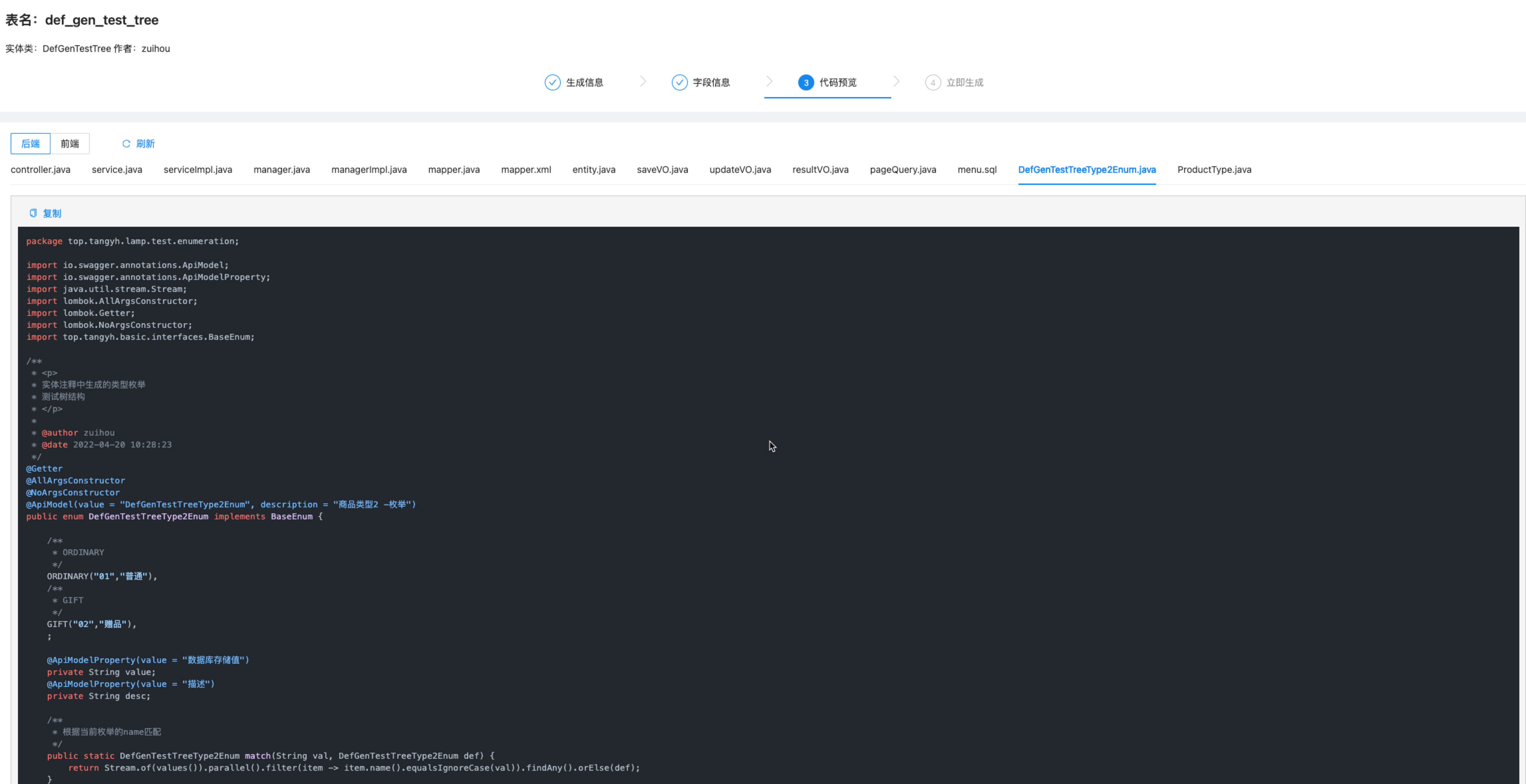Image resolution: width=1526 pixels, height=784 pixels.
Task: Open the mapper.xml tab
Action: (x=526, y=170)
